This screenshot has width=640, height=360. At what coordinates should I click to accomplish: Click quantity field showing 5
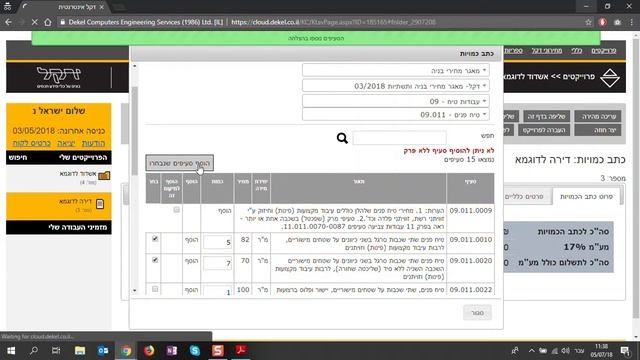click(x=218, y=242)
